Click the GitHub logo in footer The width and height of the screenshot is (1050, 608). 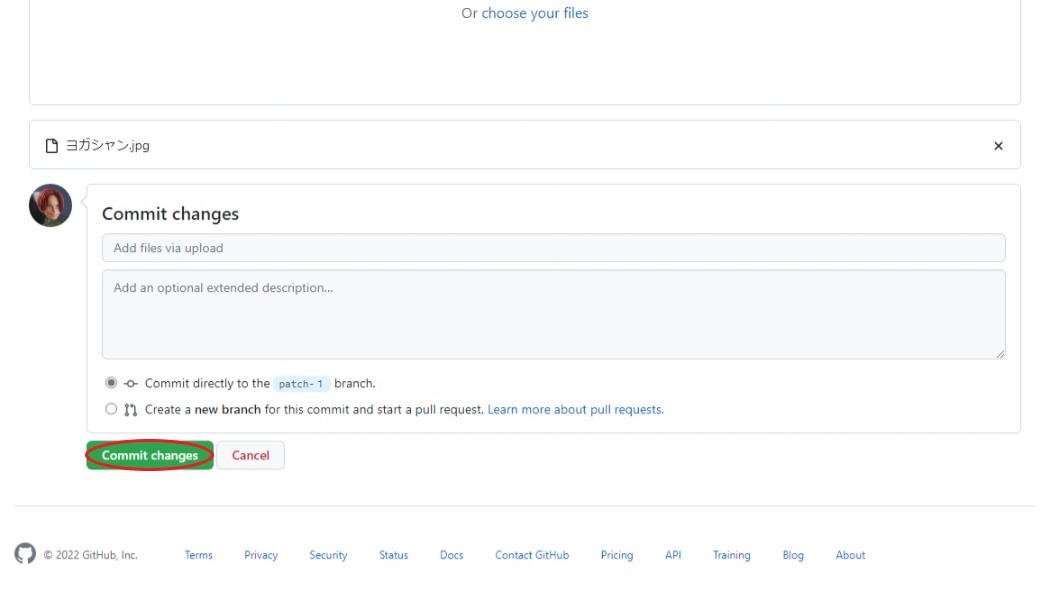[x=25, y=554]
